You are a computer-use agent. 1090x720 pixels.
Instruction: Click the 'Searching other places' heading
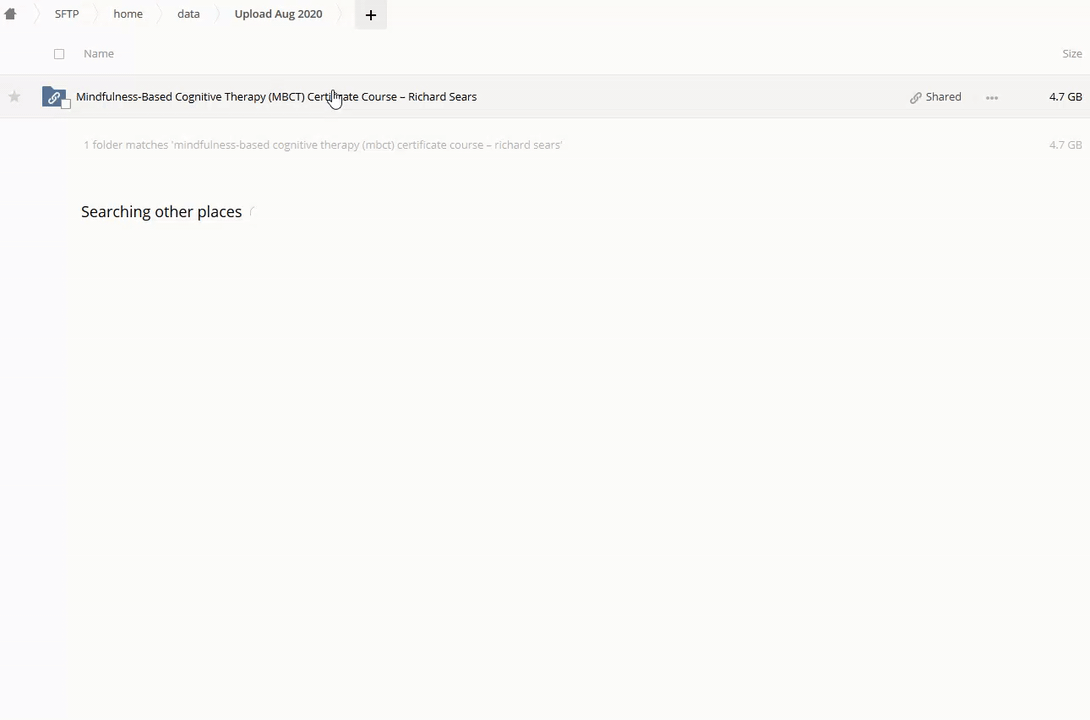[x=161, y=212]
